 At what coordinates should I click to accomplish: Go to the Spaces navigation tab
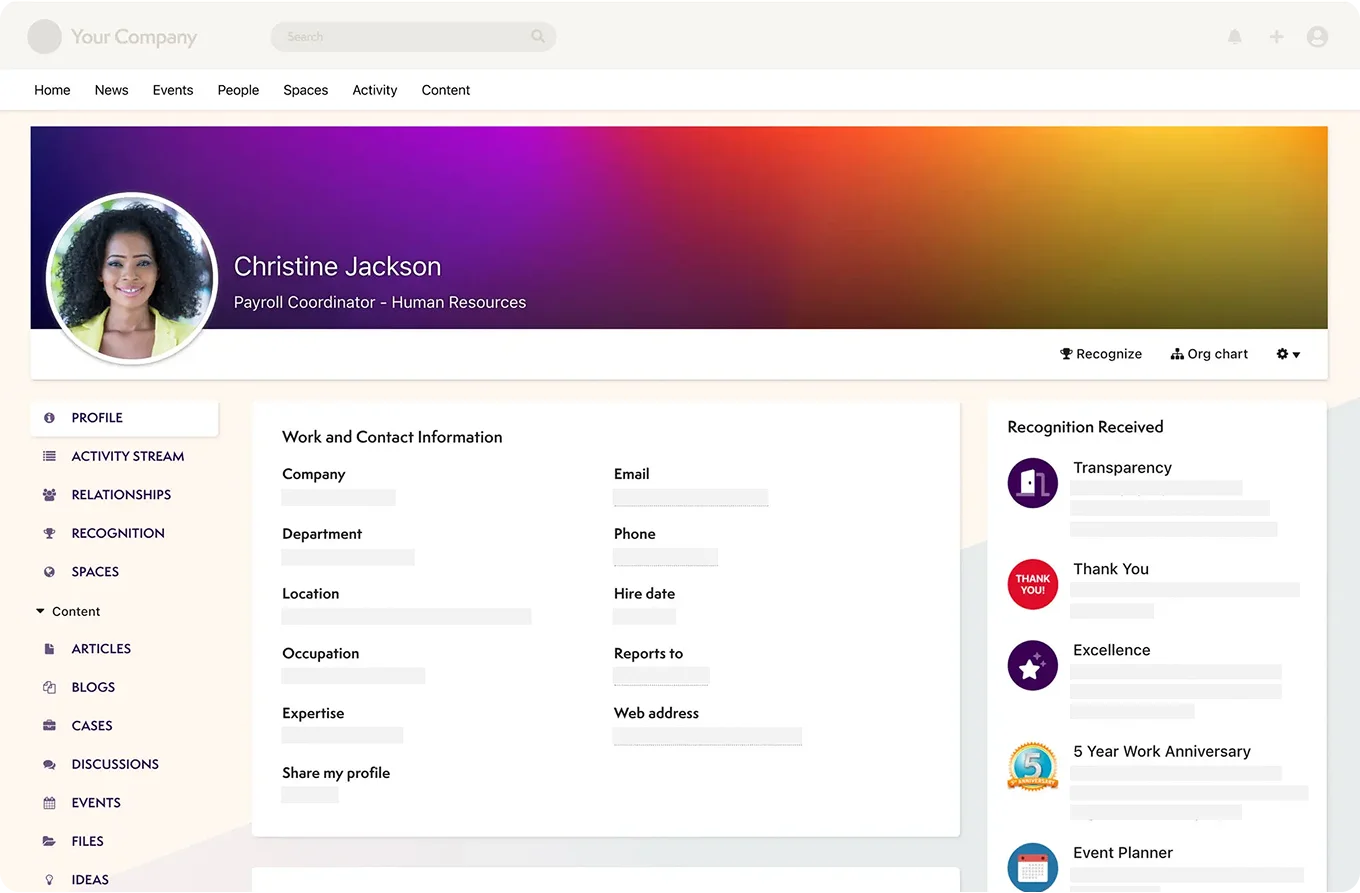point(305,90)
